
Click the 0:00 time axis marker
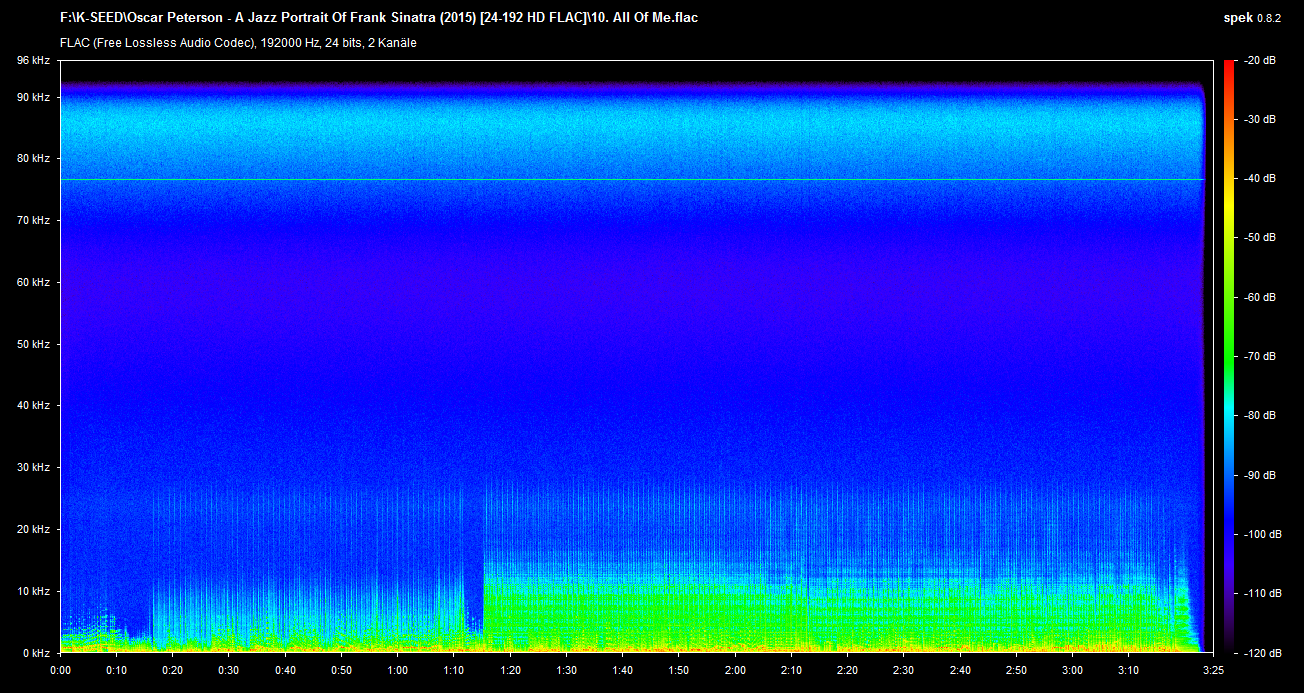[x=60, y=670]
